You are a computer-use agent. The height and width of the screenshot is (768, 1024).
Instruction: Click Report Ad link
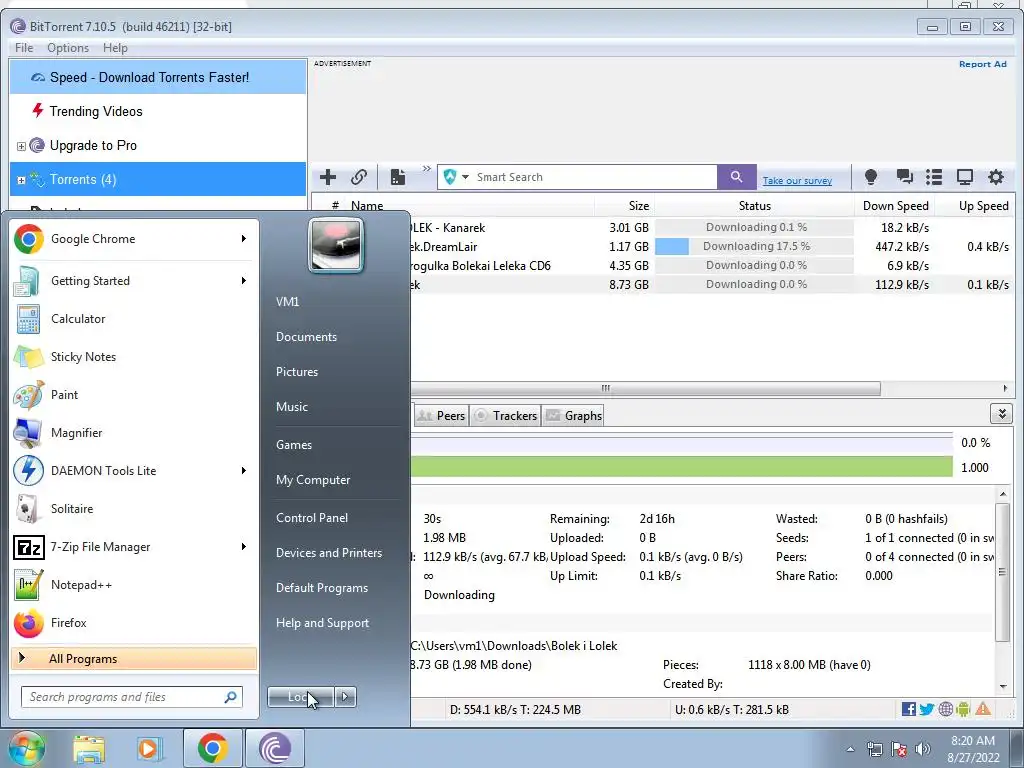983,64
